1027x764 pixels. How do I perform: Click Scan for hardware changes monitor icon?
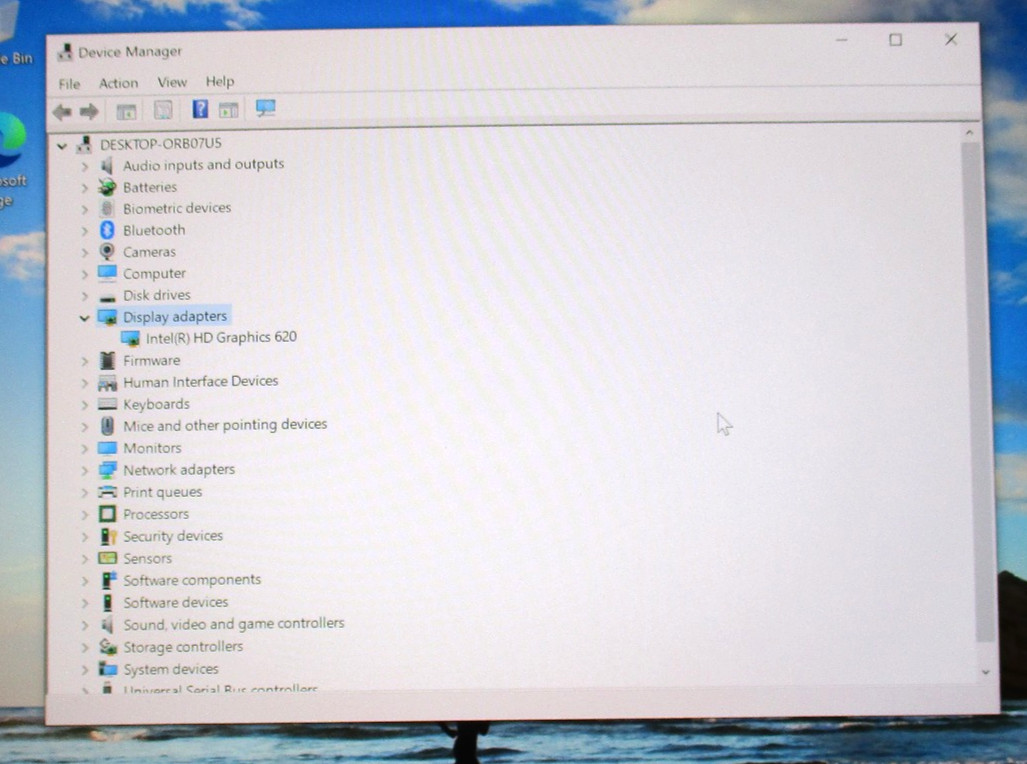tap(265, 108)
